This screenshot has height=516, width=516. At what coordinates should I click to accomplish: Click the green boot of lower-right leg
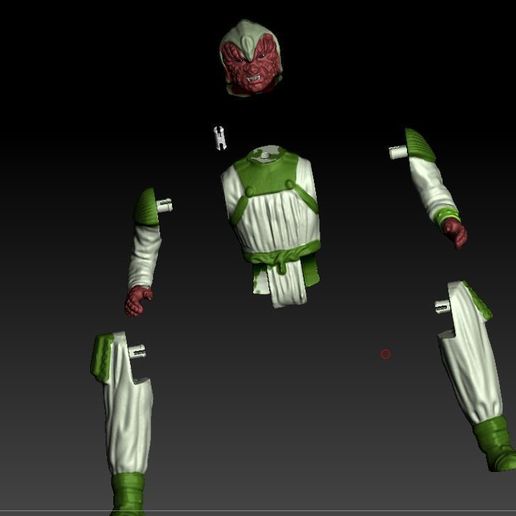point(496,445)
